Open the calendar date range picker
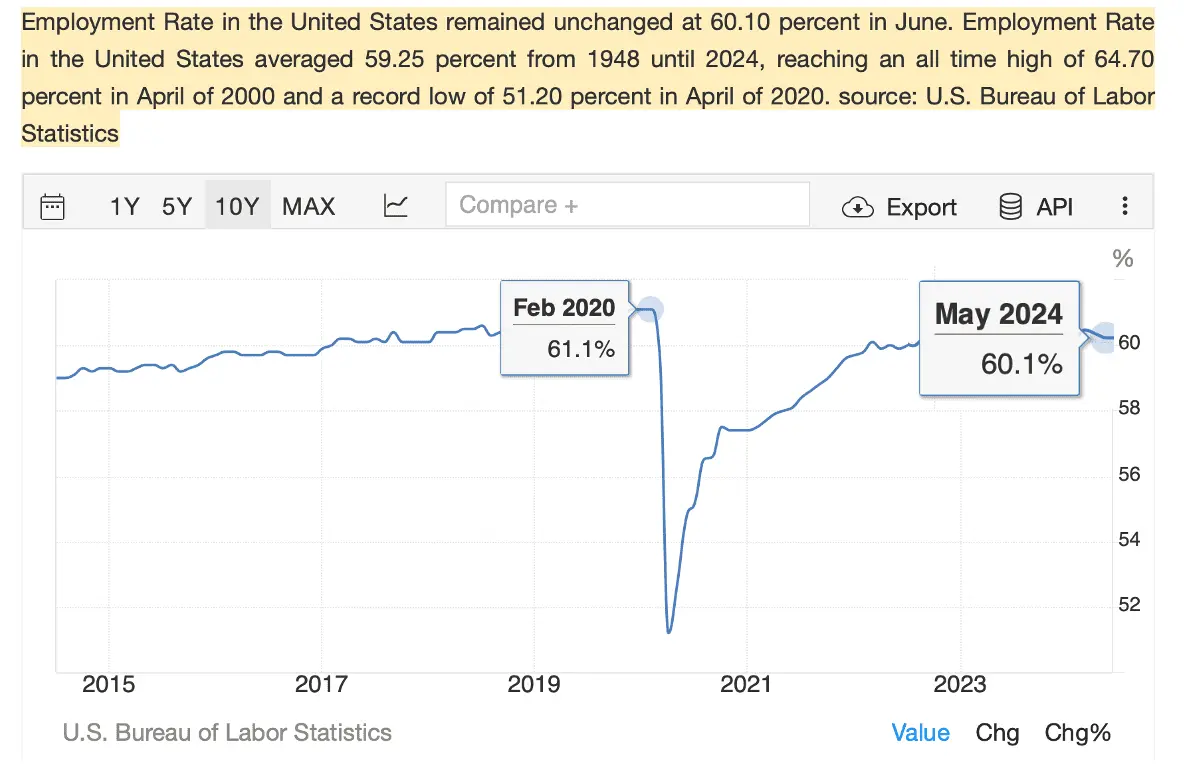The image size is (1184, 772). pyautogui.click(x=52, y=207)
